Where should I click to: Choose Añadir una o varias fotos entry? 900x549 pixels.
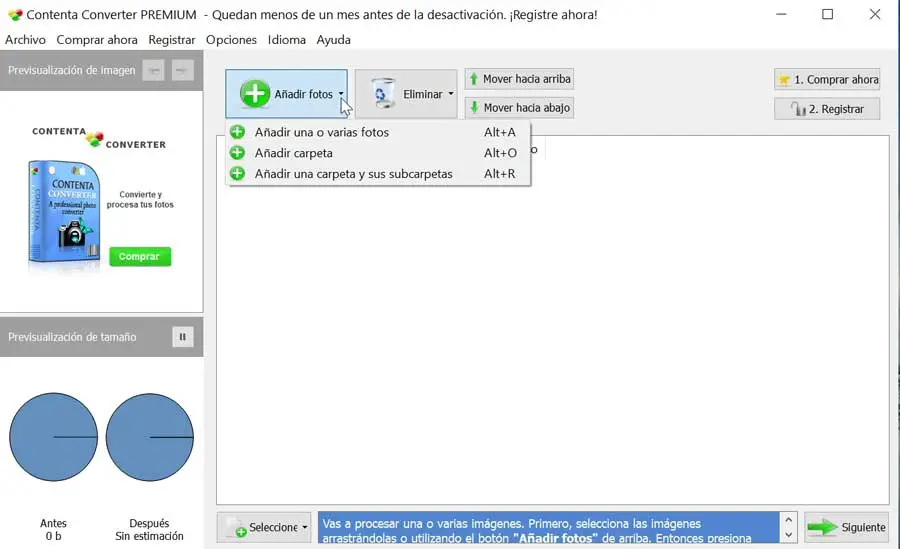pos(378,132)
